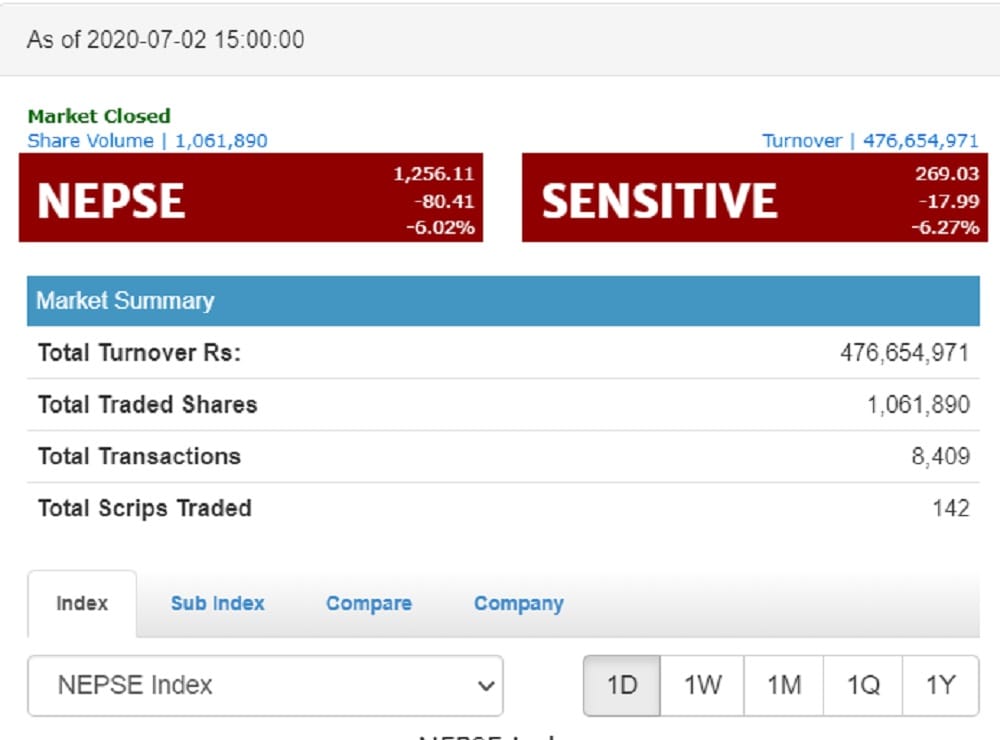The image size is (1000, 740).
Task: Click the NEPSE change -80.41
Action: pyautogui.click(x=444, y=201)
